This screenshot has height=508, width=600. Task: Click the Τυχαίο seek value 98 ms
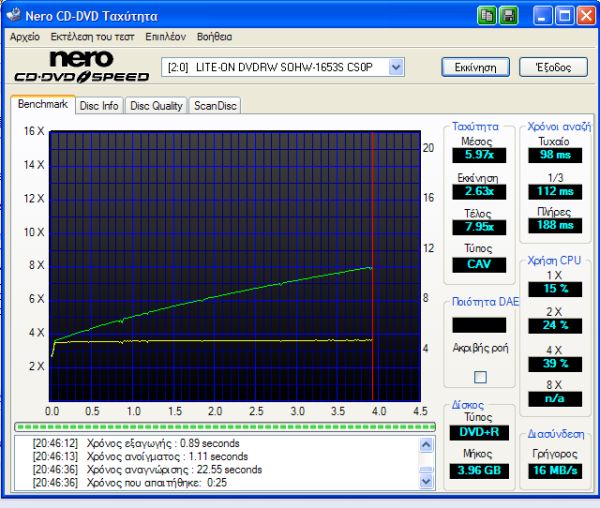point(555,155)
